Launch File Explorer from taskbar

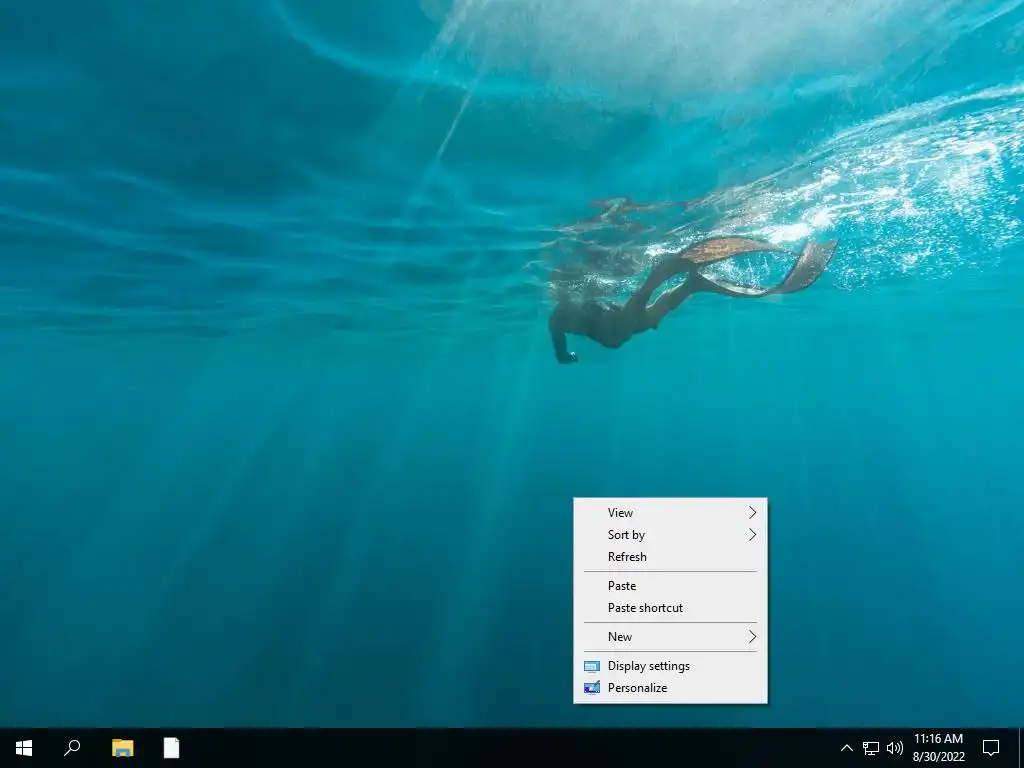pos(122,748)
